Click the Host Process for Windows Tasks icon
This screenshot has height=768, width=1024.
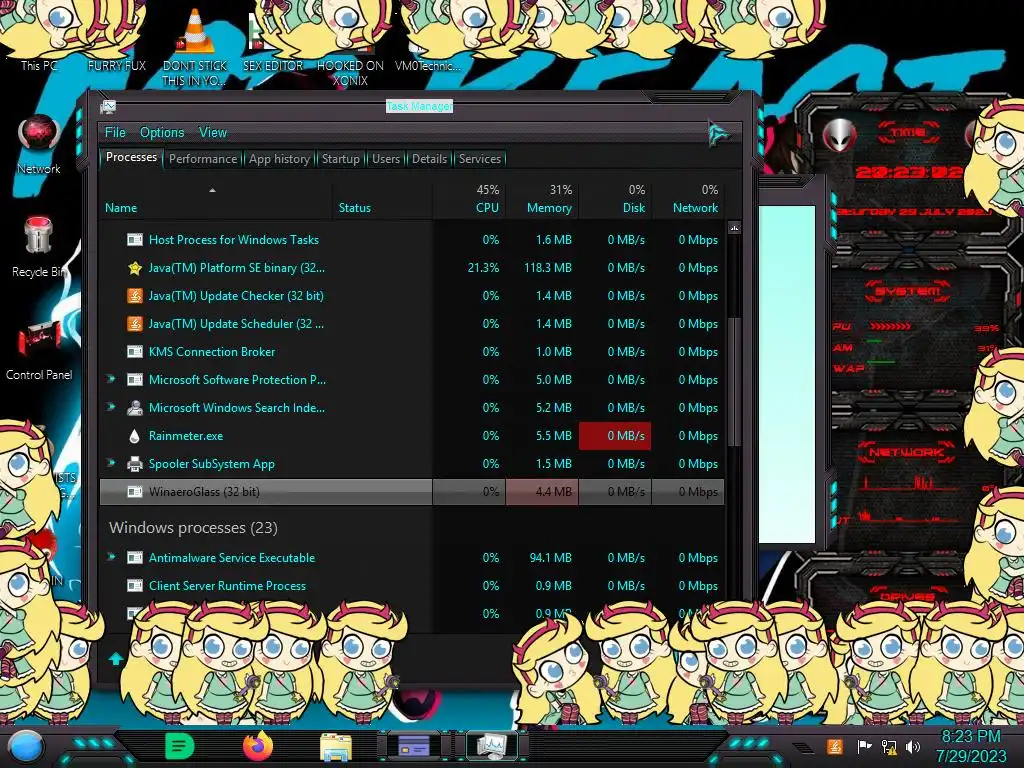pos(135,240)
